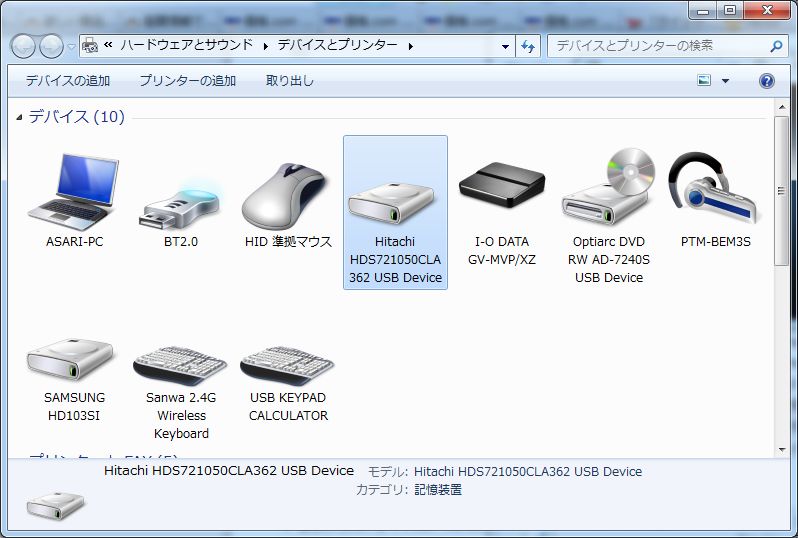Viewport: 798px width, 538px height.
Task: Click プリンターの追加 toolbar command
Action: (x=188, y=80)
